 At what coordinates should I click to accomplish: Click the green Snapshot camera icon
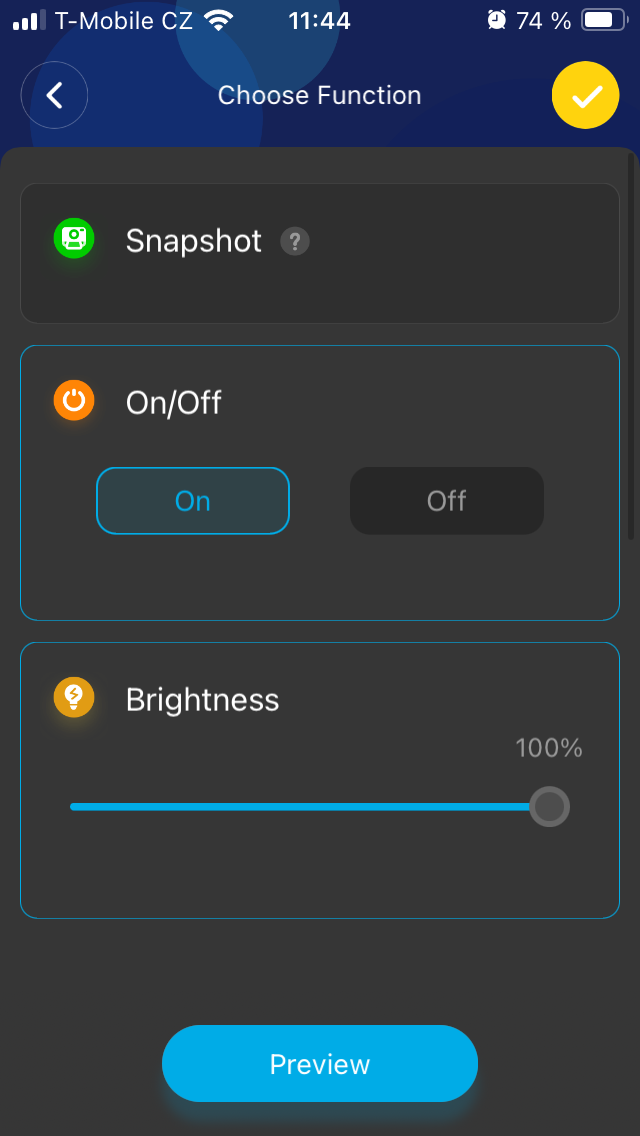(73, 238)
